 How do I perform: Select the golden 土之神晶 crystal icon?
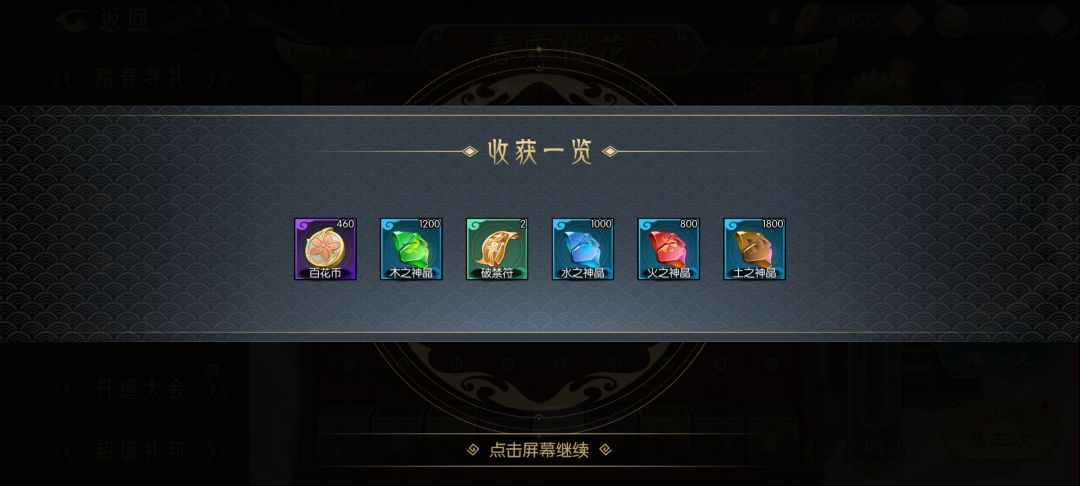[x=754, y=249]
